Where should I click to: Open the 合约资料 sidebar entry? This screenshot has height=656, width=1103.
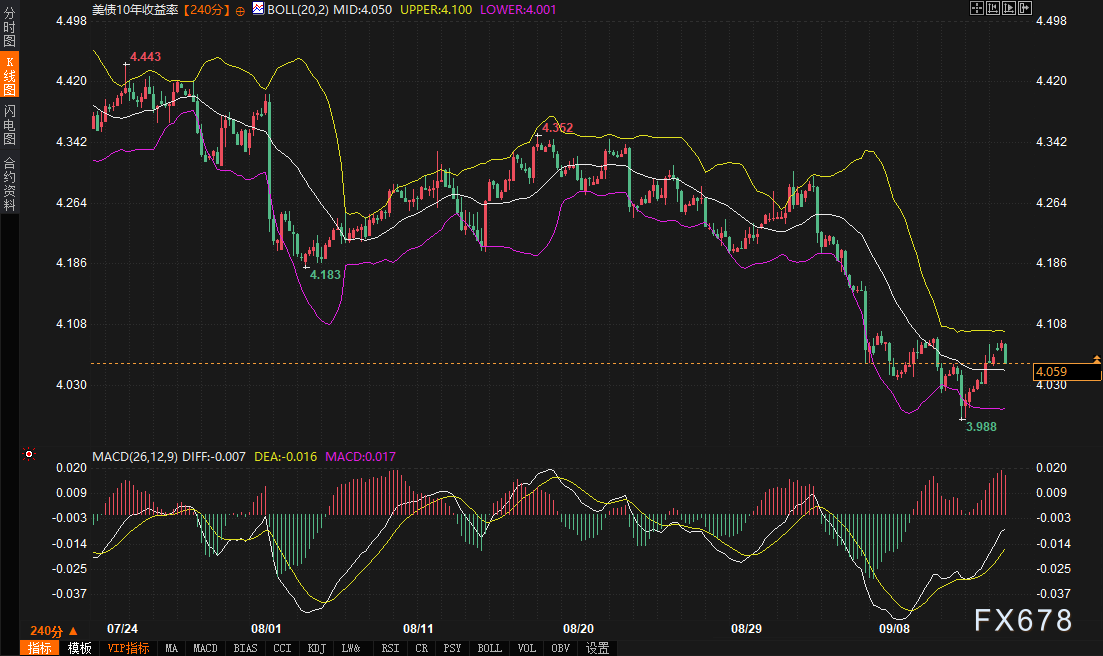coord(9,183)
